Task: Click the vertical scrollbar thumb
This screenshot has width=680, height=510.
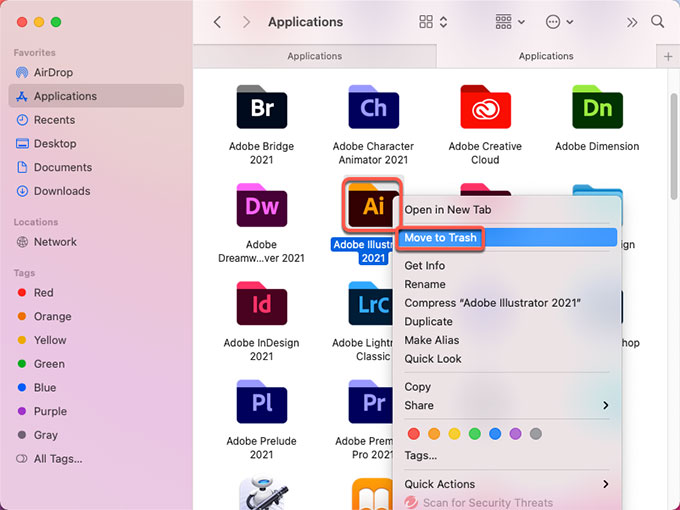Action: tap(674, 146)
